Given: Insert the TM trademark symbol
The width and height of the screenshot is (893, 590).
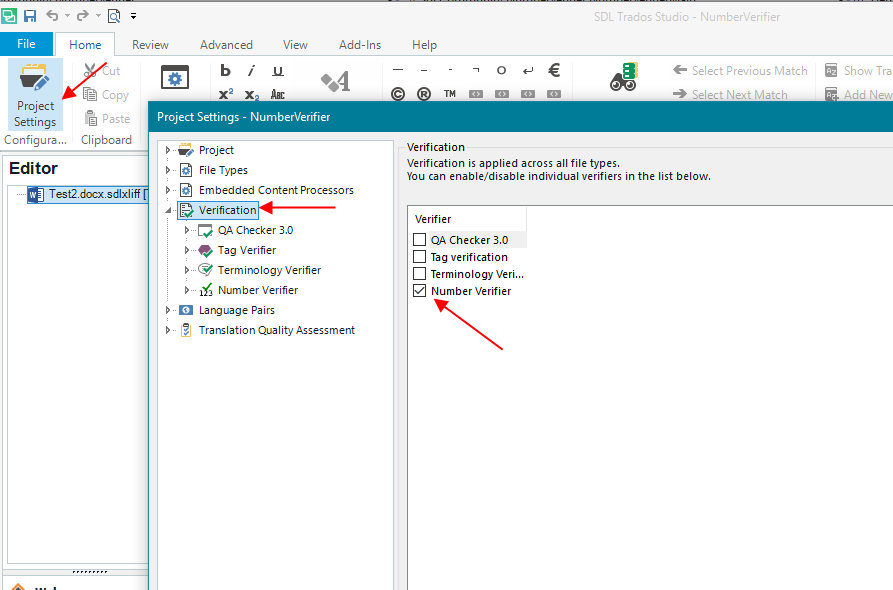Looking at the screenshot, I should 450,94.
